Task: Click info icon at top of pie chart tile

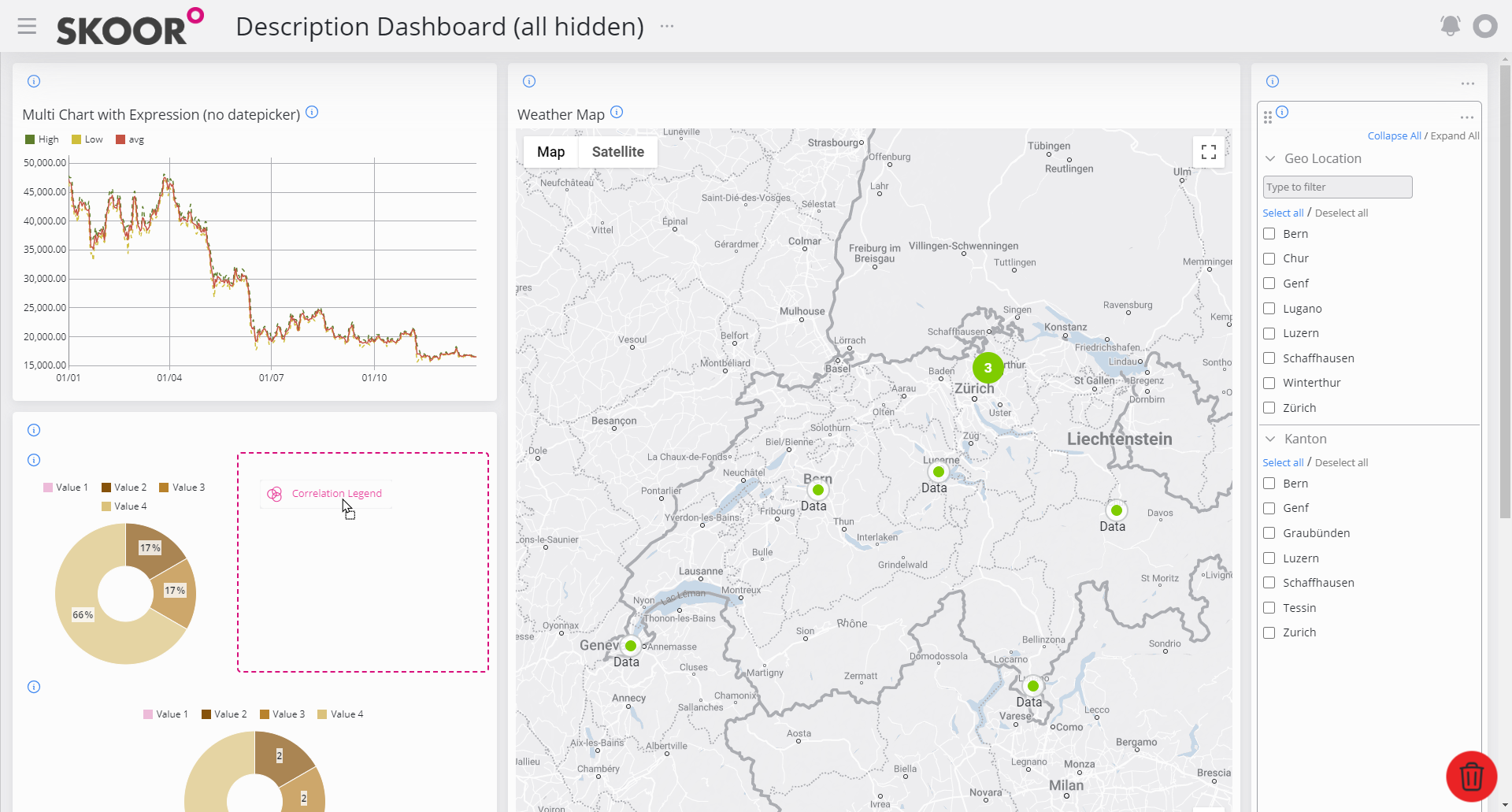Action: [x=34, y=430]
